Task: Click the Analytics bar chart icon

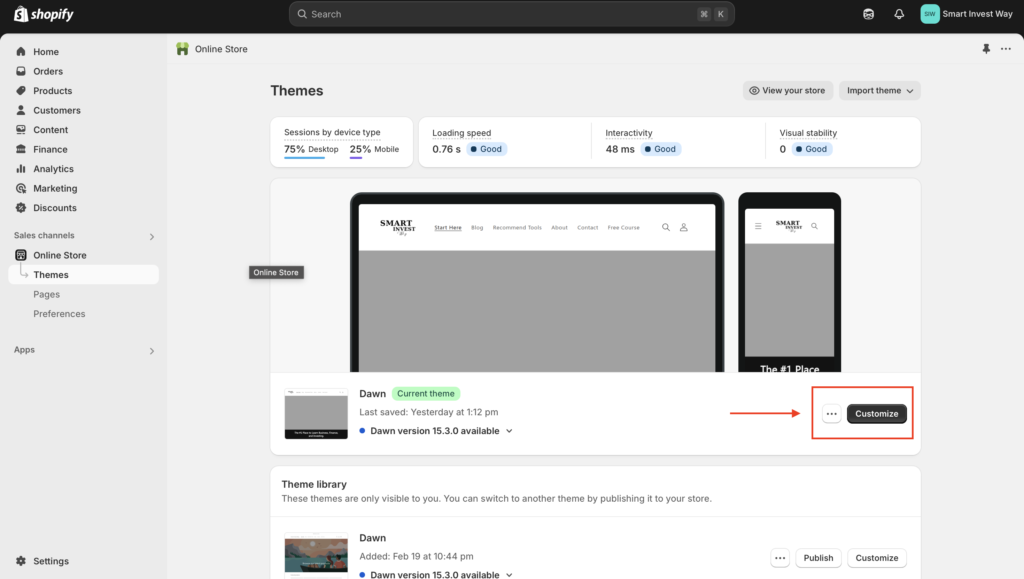Action: point(21,168)
